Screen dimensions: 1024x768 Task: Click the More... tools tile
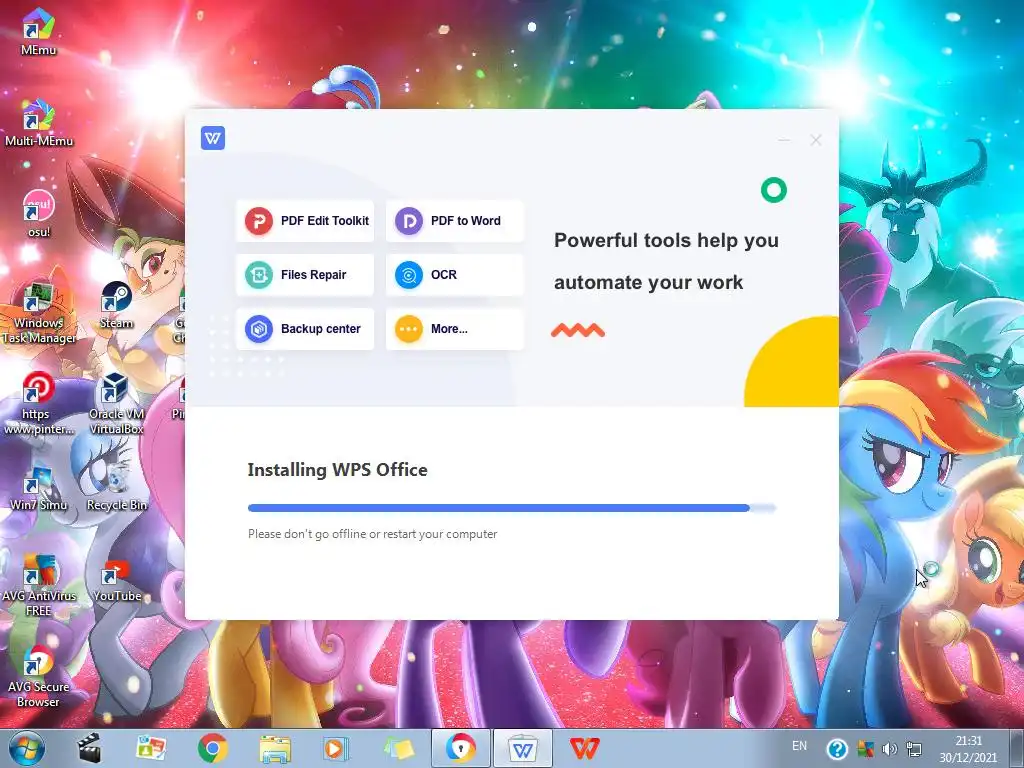455,329
